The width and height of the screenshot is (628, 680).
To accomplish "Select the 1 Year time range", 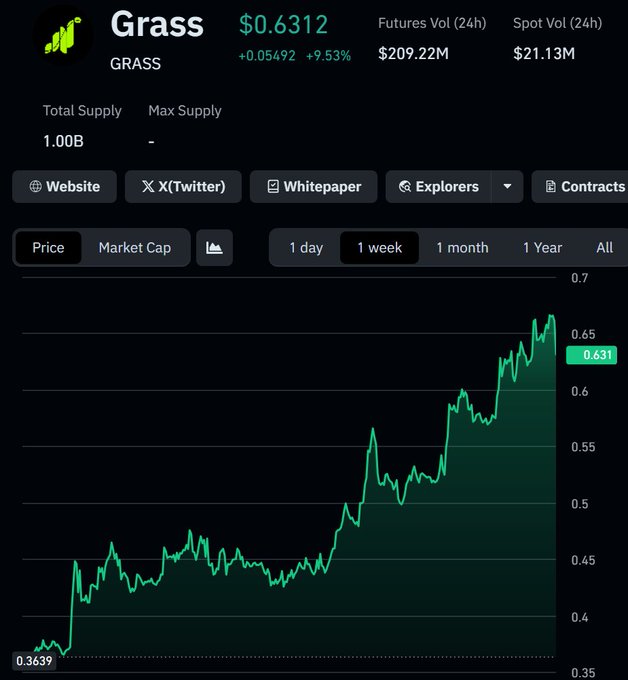I will click(543, 248).
